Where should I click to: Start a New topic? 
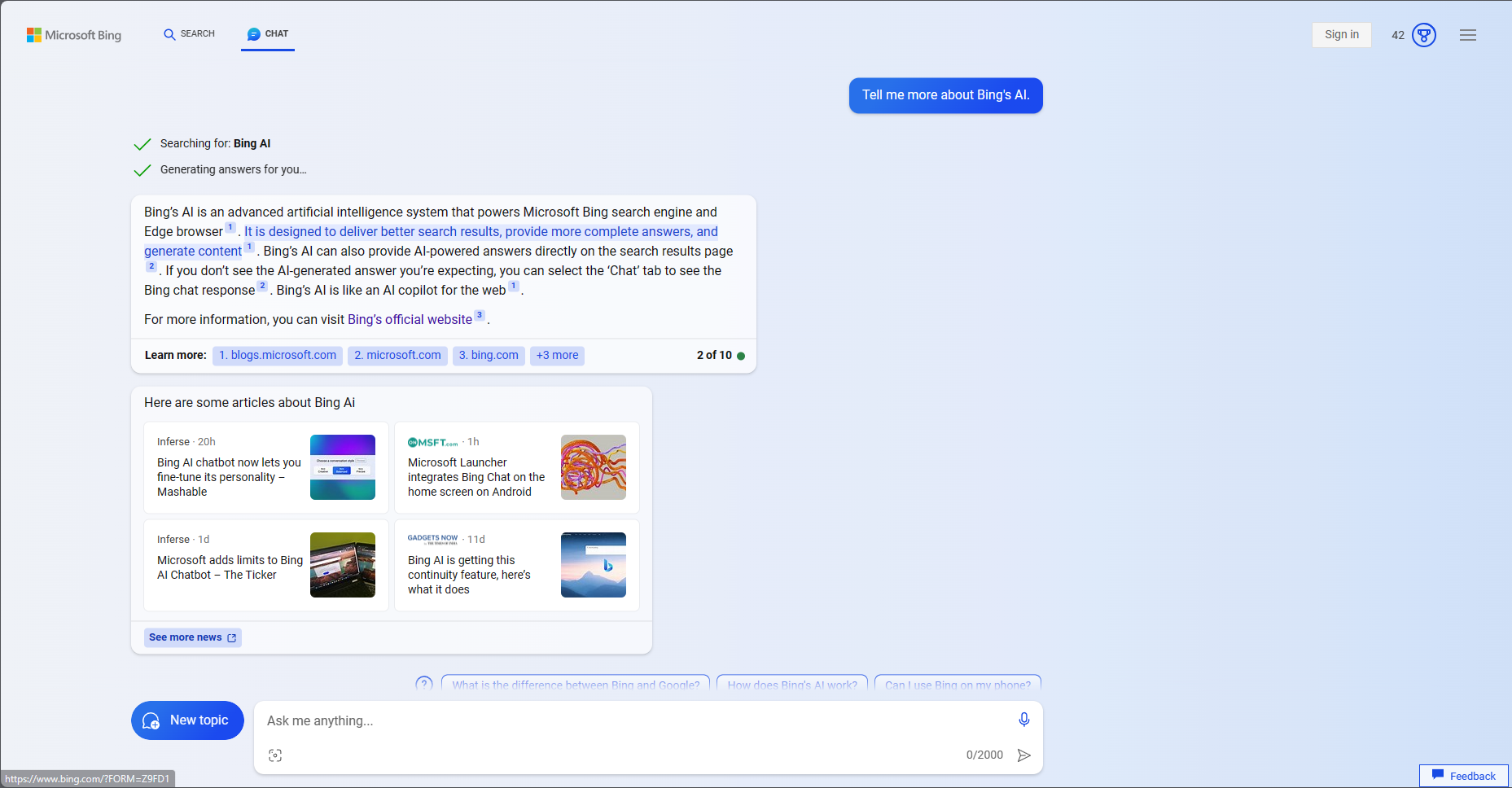tap(187, 720)
